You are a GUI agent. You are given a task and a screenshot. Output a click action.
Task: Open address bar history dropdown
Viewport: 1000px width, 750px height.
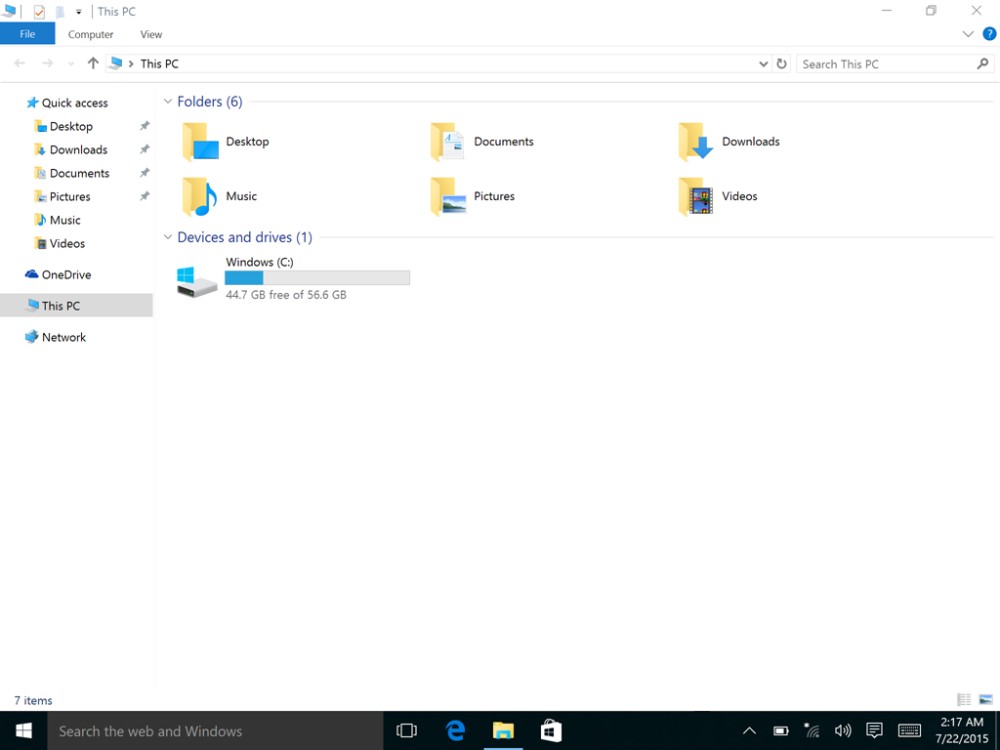pos(764,64)
